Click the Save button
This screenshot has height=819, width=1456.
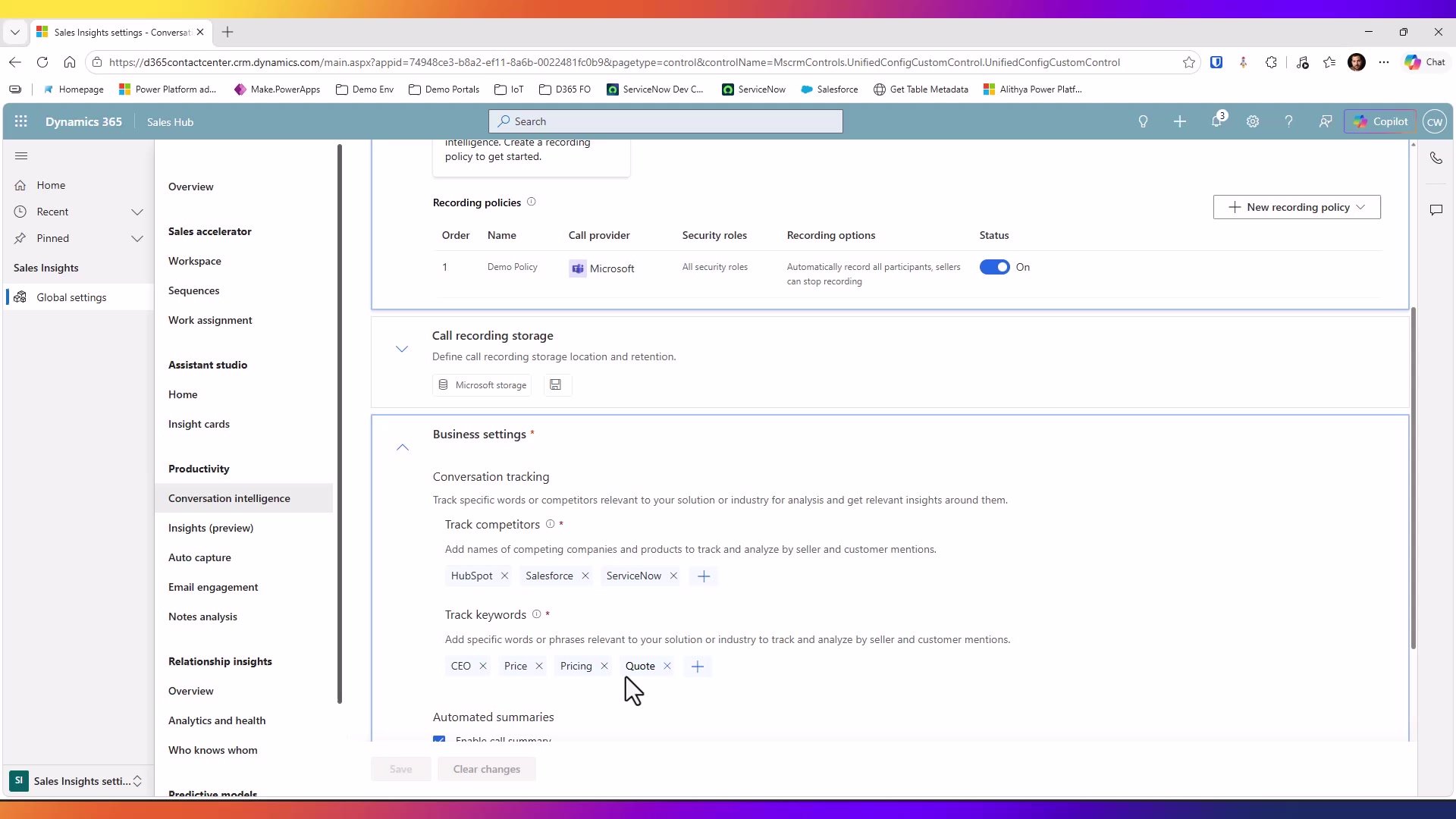click(x=400, y=769)
